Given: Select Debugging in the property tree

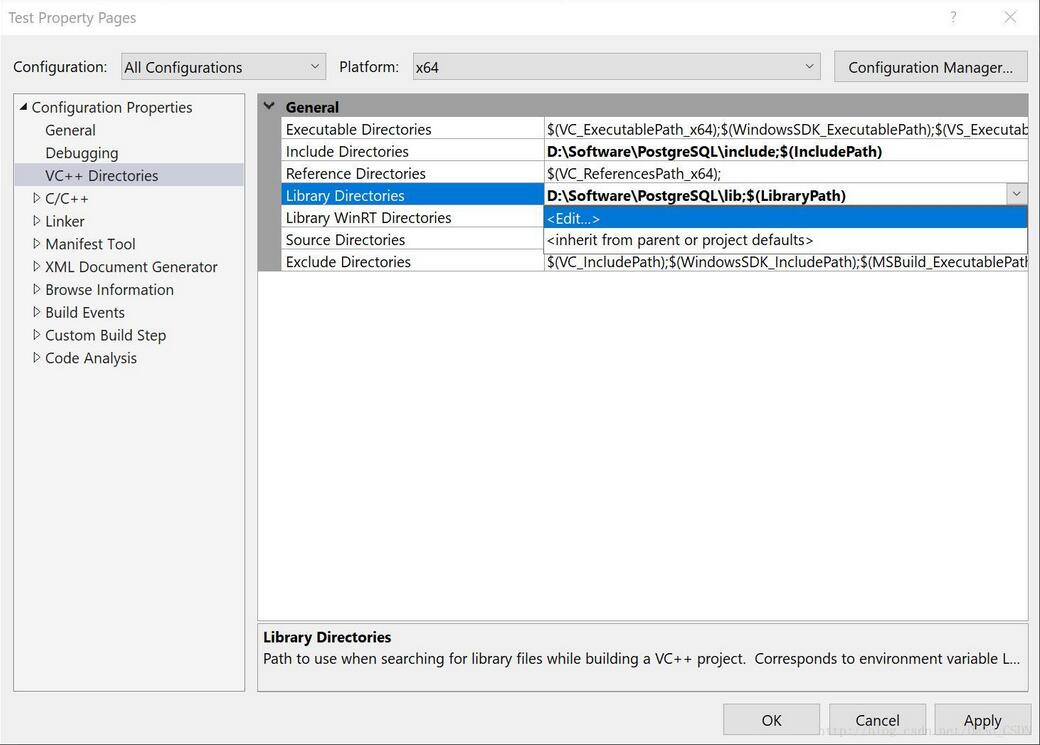Looking at the screenshot, I should tap(82, 153).
